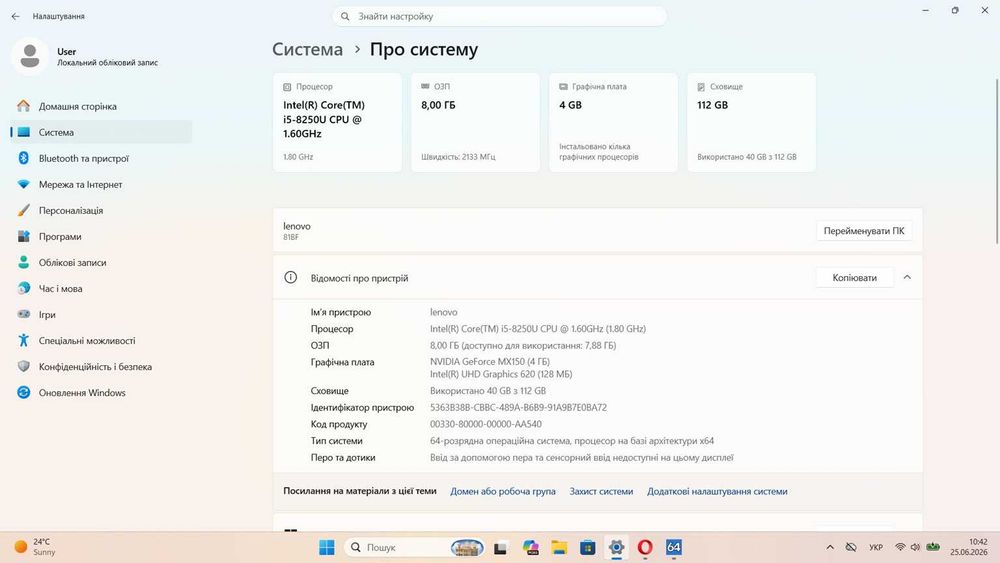Open File Explorer from the taskbar
Image resolution: width=1000 pixels, height=563 pixels.
coord(559,547)
